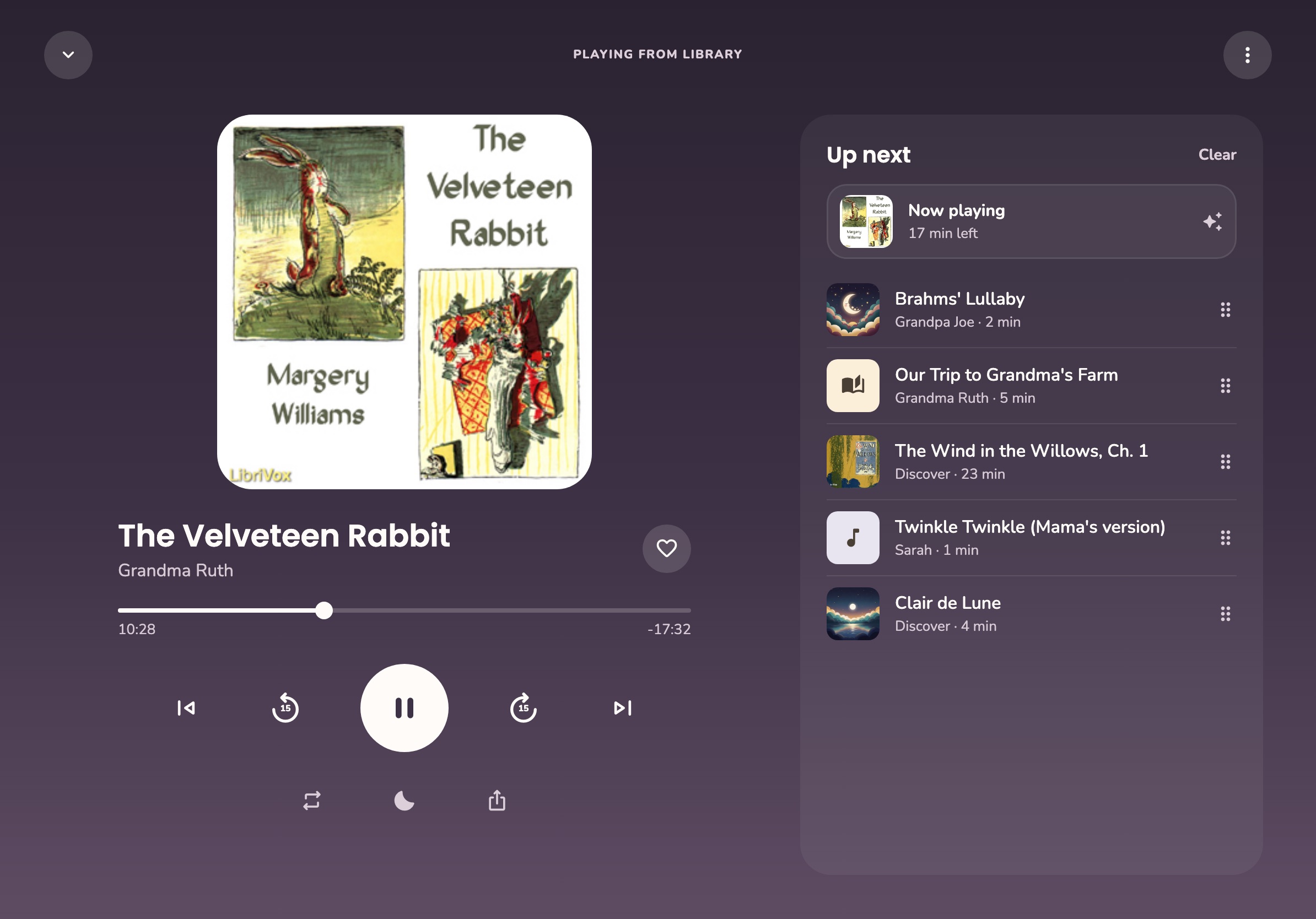Image resolution: width=1316 pixels, height=919 pixels.
Task: Collapse the player with the down chevron
Action: [x=68, y=55]
